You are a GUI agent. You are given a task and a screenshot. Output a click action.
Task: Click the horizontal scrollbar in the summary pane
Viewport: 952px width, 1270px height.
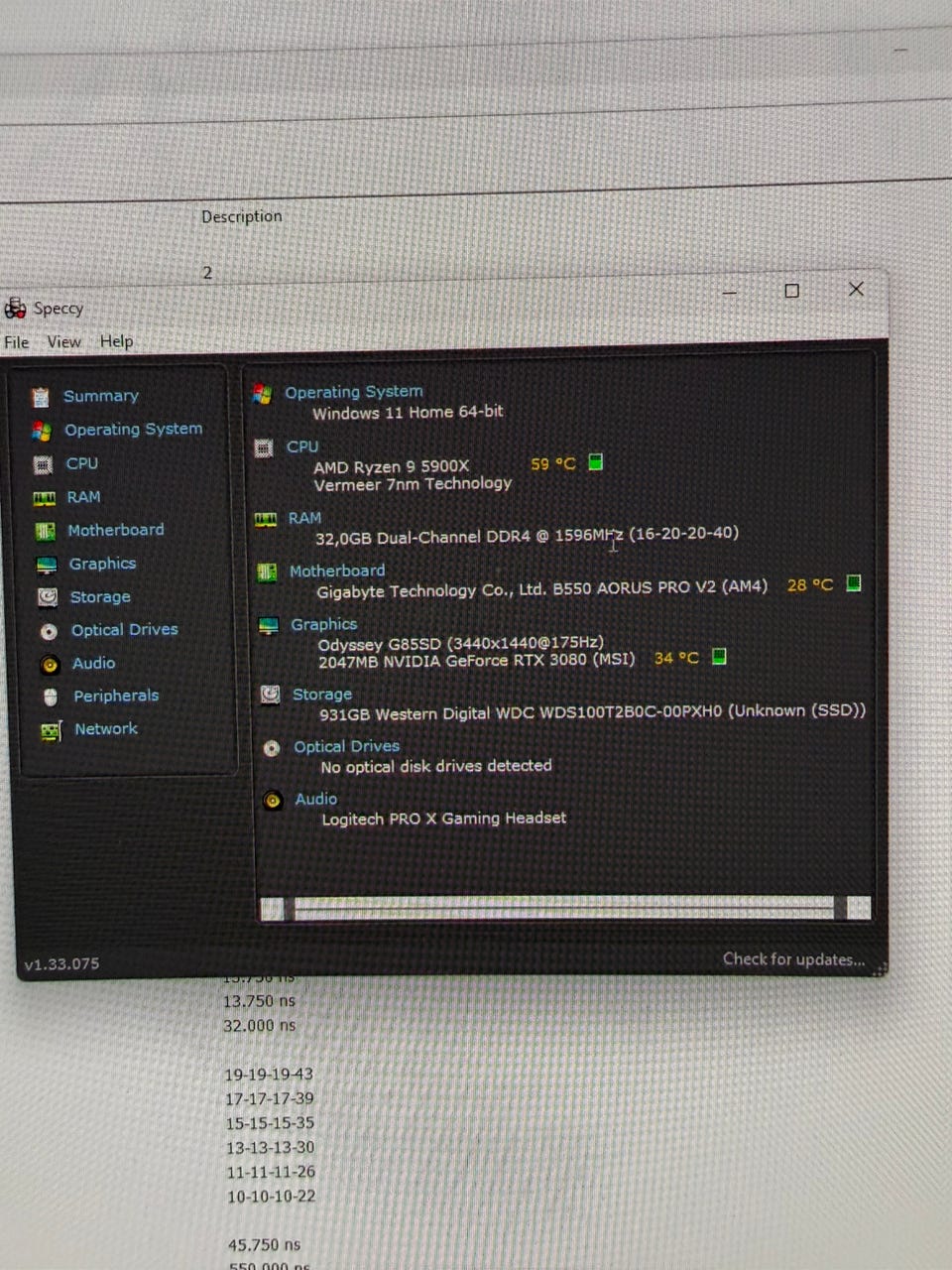tap(565, 908)
